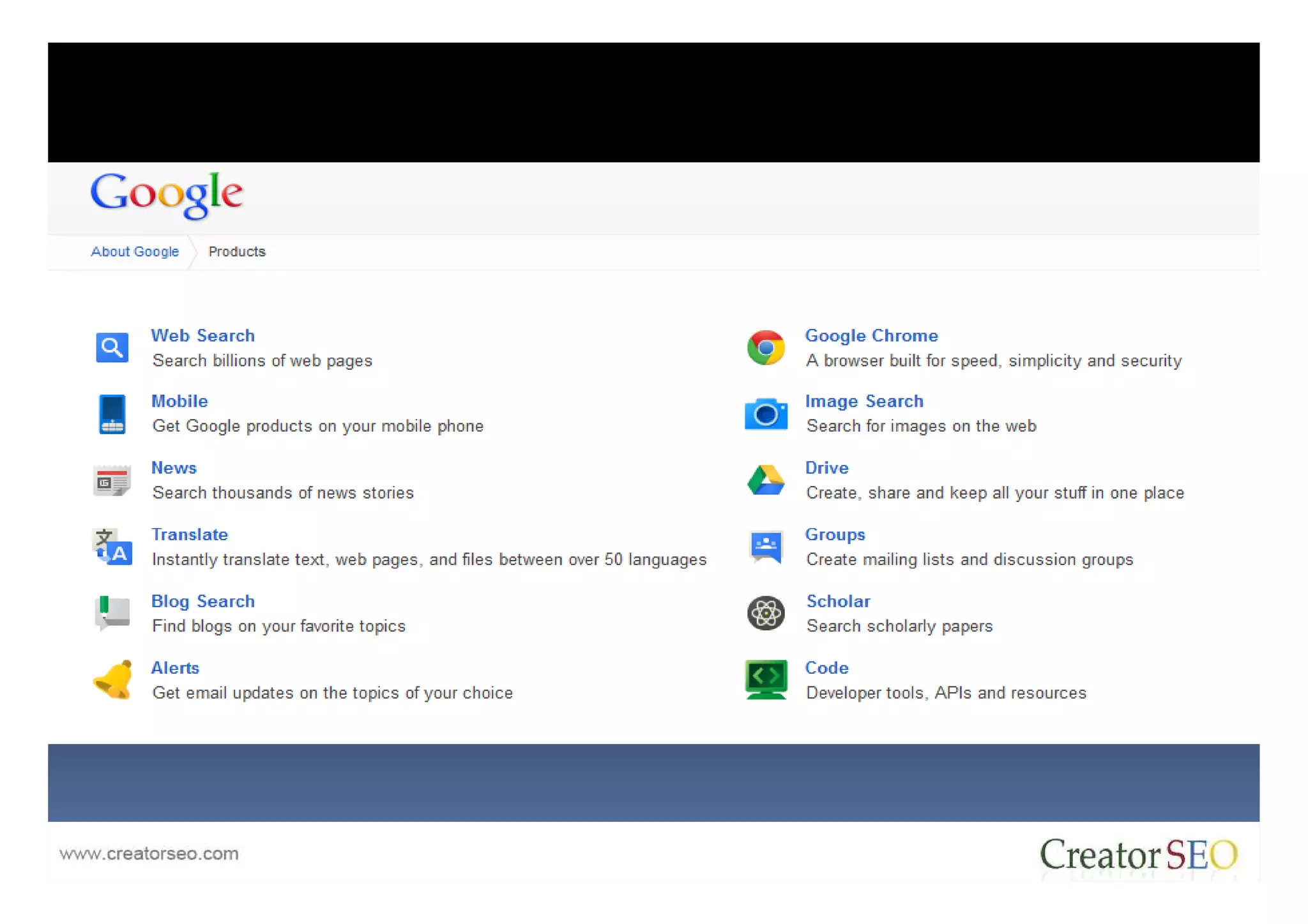
Task: Click the yellow Alerts bell icon
Action: tap(113, 680)
